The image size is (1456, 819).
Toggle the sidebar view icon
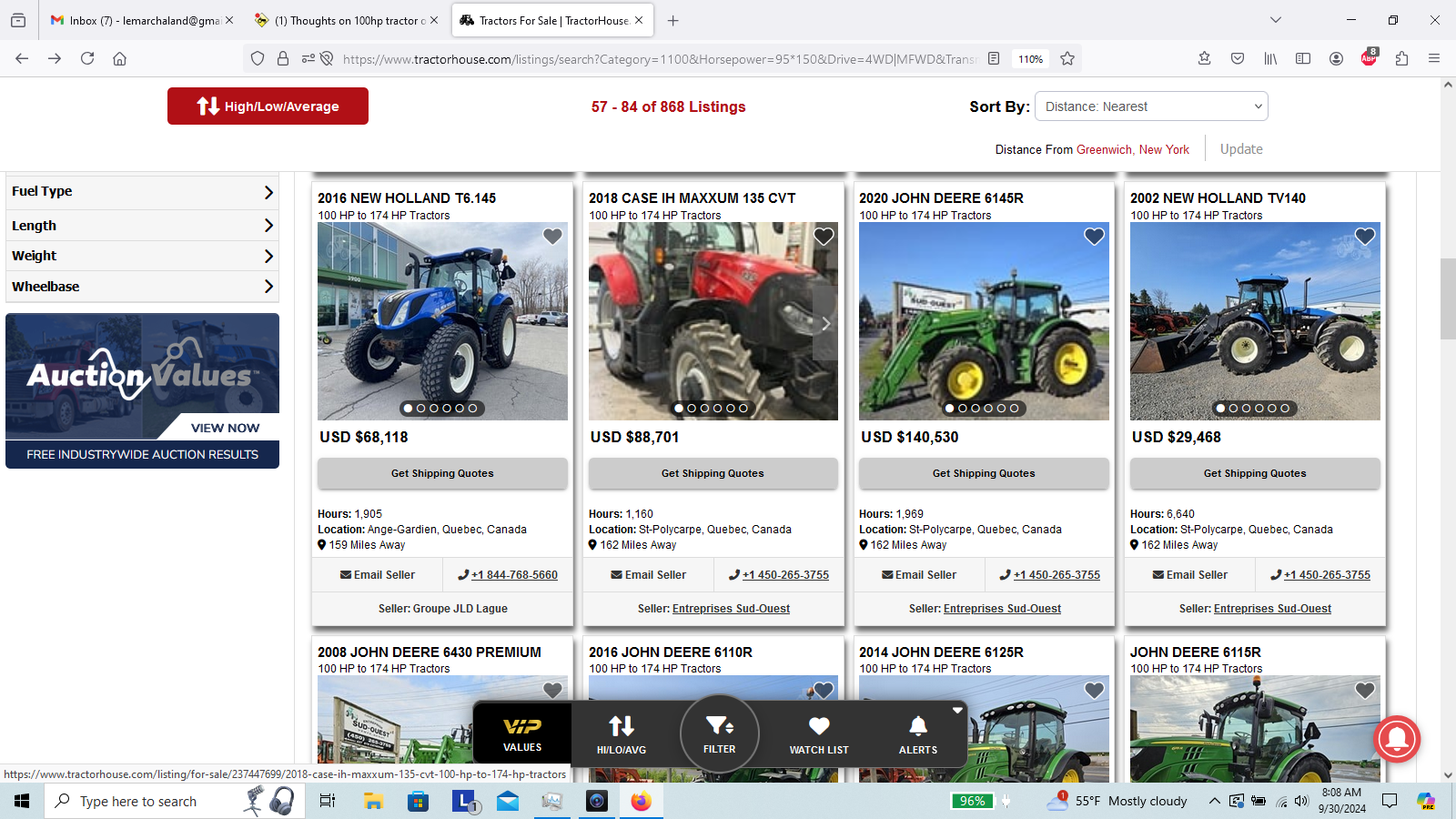(x=1303, y=58)
